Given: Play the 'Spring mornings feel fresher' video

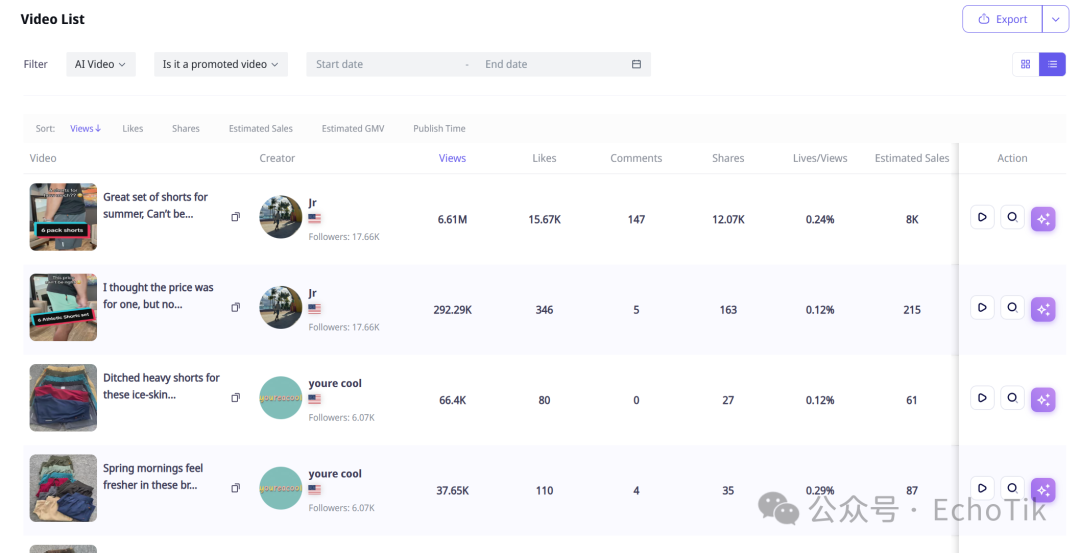Looking at the screenshot, I should pyautogui.click(x=982, y=488).
